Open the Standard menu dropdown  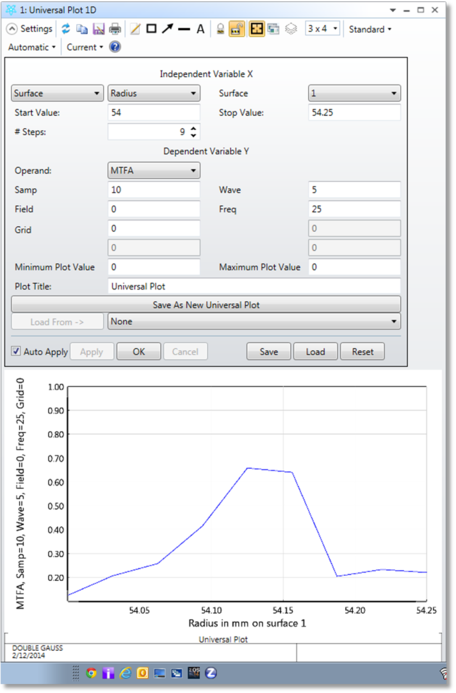pyautogui.click(x=370, y=29)
